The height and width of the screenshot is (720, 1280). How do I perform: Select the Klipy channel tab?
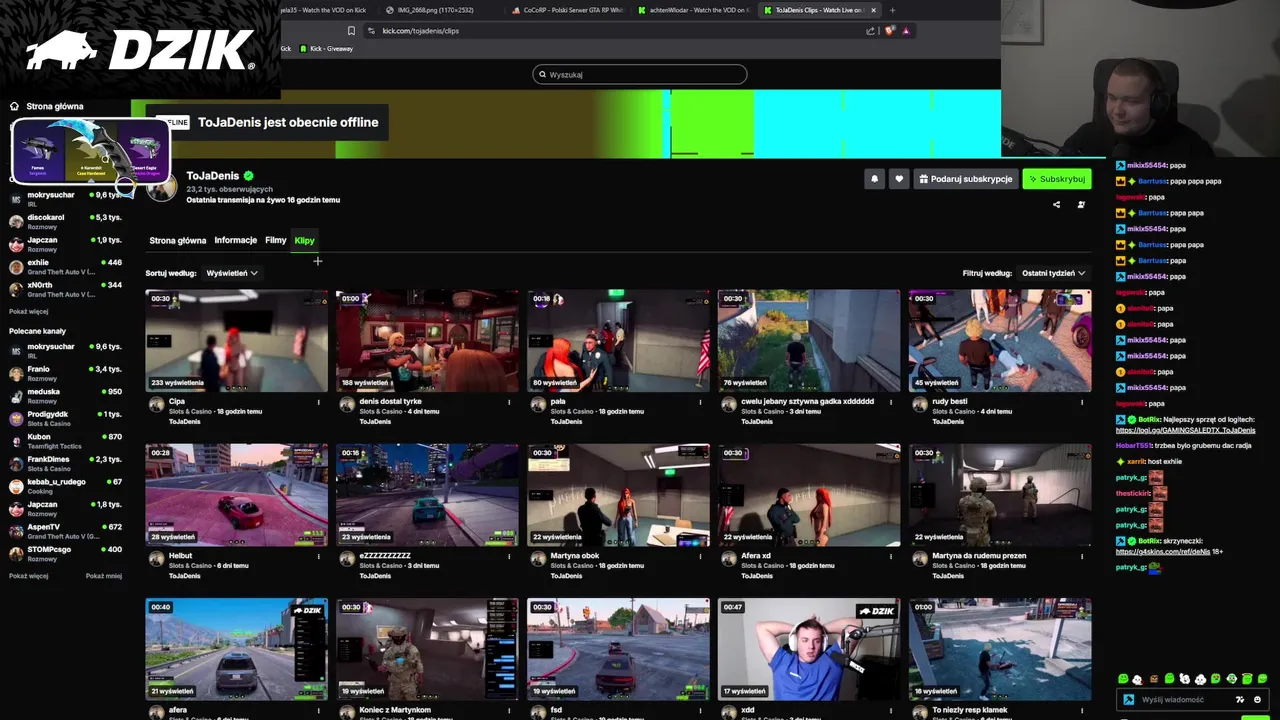pyautogui.click(x=304, y=240)
